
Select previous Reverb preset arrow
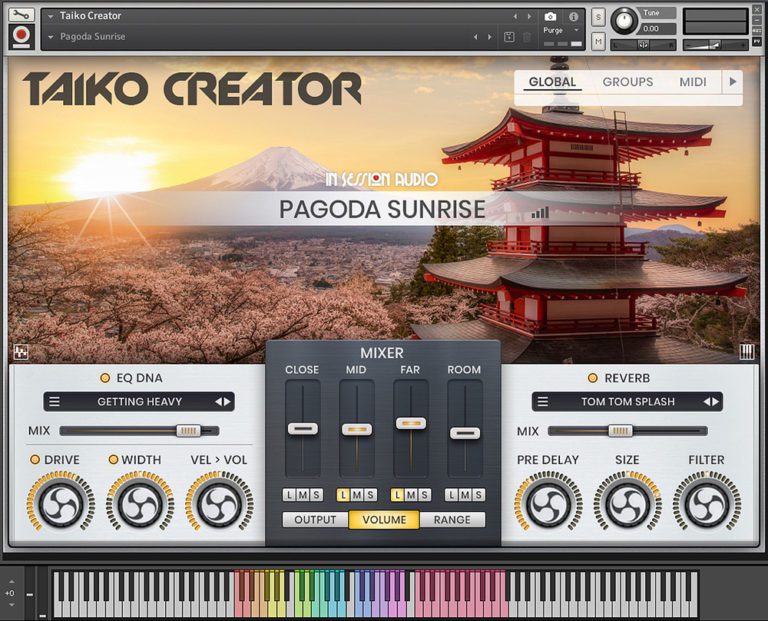coord(707,402)
